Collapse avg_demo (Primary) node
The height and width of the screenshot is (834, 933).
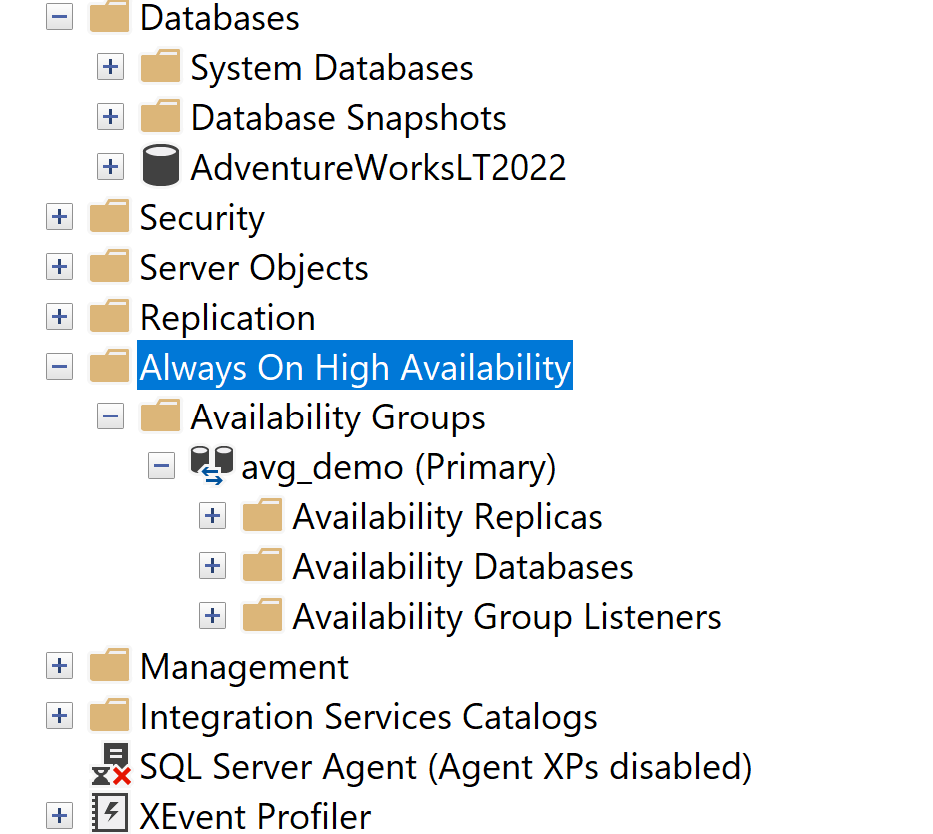click(x=161, y=466)
